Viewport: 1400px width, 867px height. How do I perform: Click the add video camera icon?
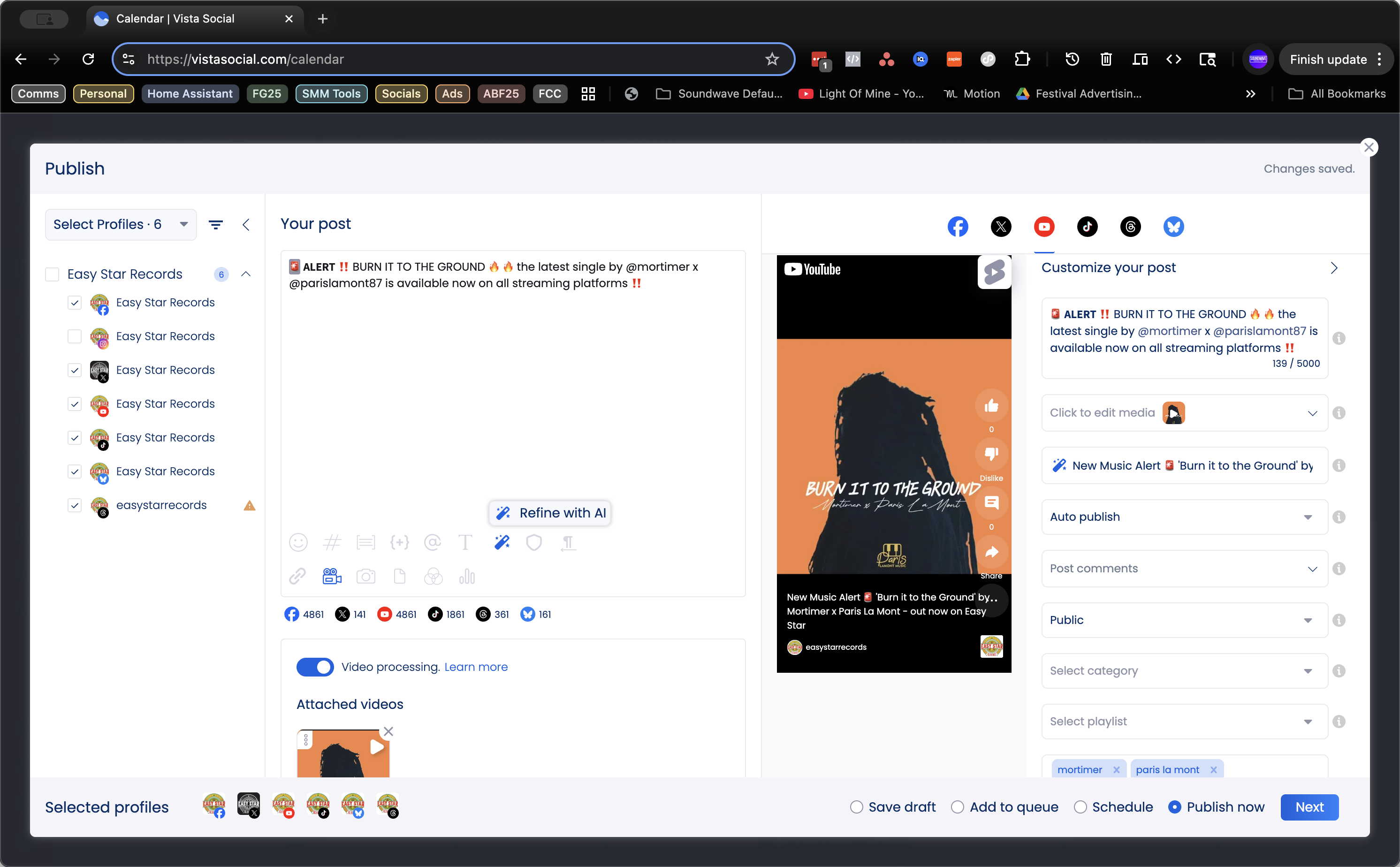click(x=332, y=576)
